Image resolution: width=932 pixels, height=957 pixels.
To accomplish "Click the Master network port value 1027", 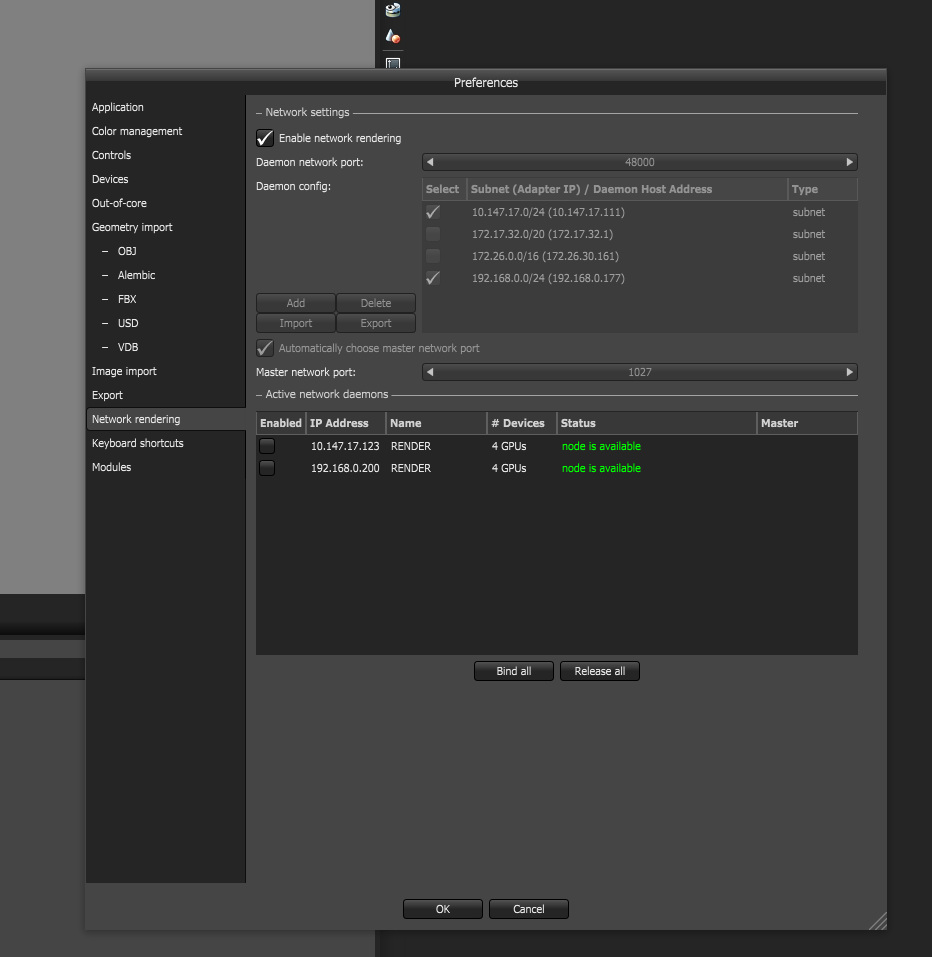I will [x=640, y=372].
